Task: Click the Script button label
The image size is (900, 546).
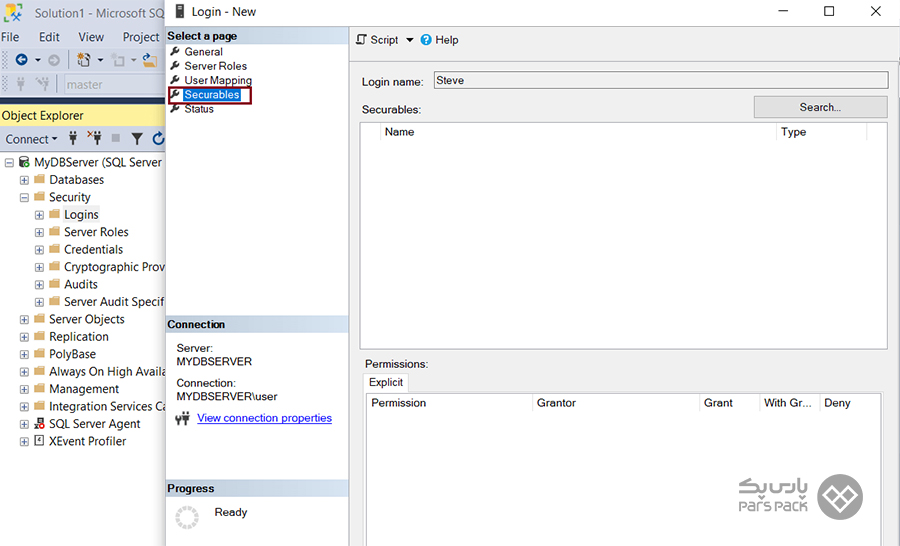Action: [384, 40]
